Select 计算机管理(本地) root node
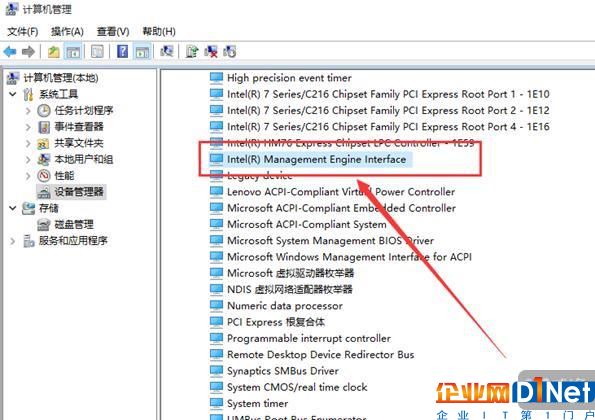The height and width of the screenshot is (420, 595). (x=61, y=78)
